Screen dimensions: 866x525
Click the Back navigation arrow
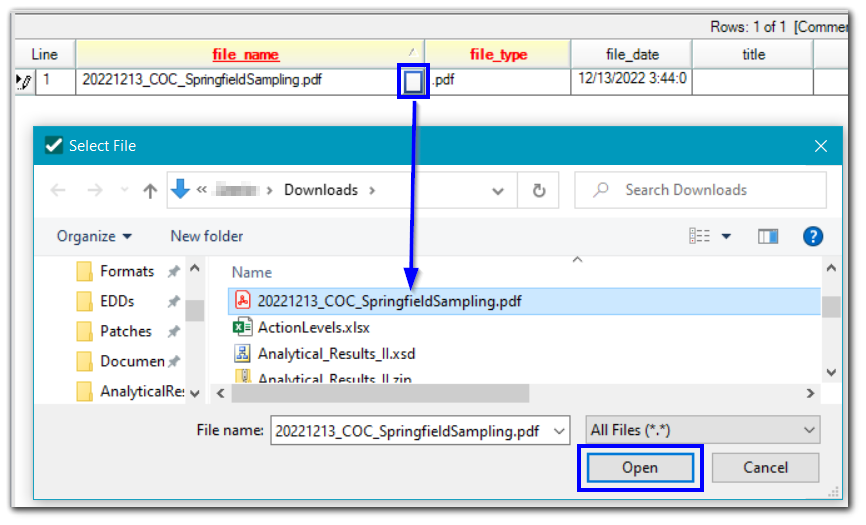coord(58,190)
